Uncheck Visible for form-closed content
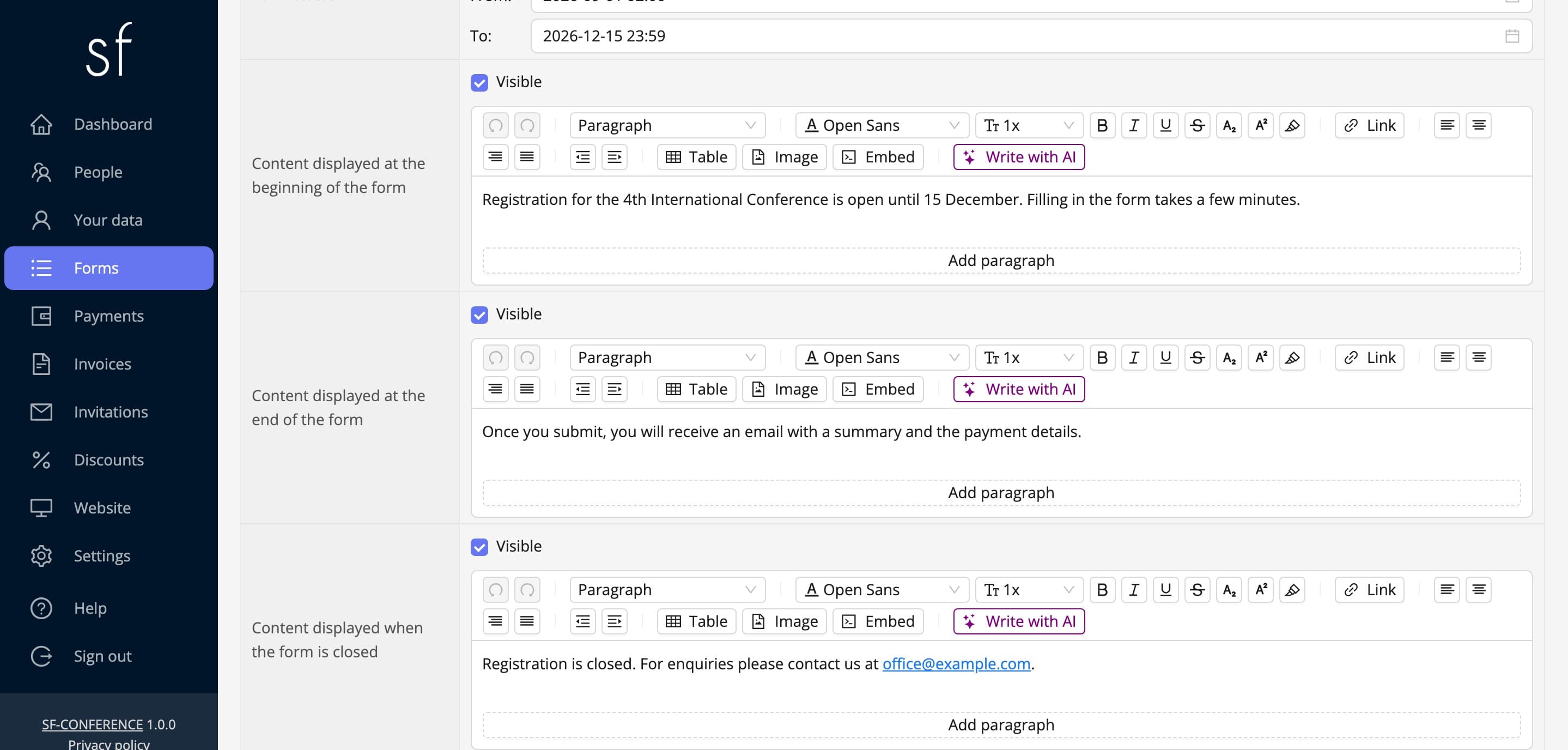The height and width of the screenshot is (750, 1568). [x=479, y=547]
